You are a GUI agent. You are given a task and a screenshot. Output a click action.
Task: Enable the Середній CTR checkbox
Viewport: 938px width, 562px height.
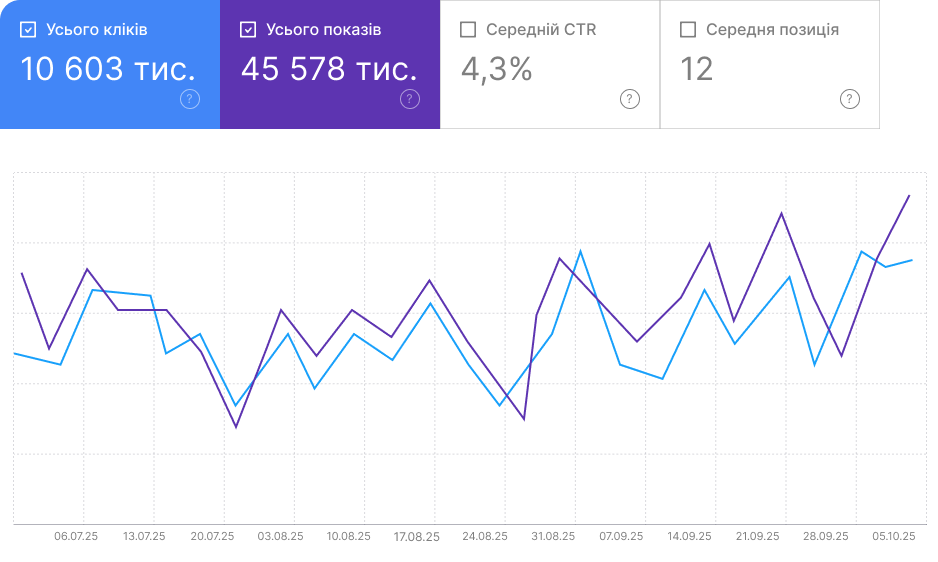coord(468,30)
